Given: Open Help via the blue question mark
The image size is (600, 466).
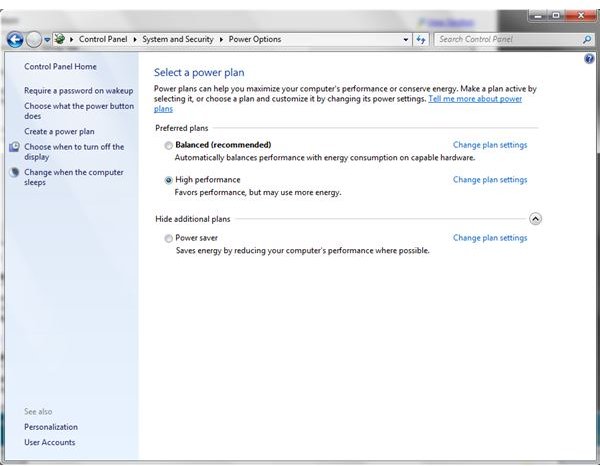Looking at the screenshot, I should [x=589, y=59].
